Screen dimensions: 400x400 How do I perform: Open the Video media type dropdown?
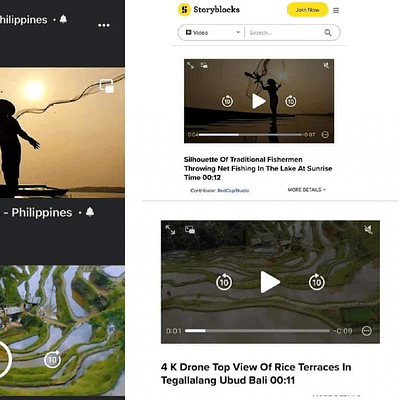click(x=213, y=33)
